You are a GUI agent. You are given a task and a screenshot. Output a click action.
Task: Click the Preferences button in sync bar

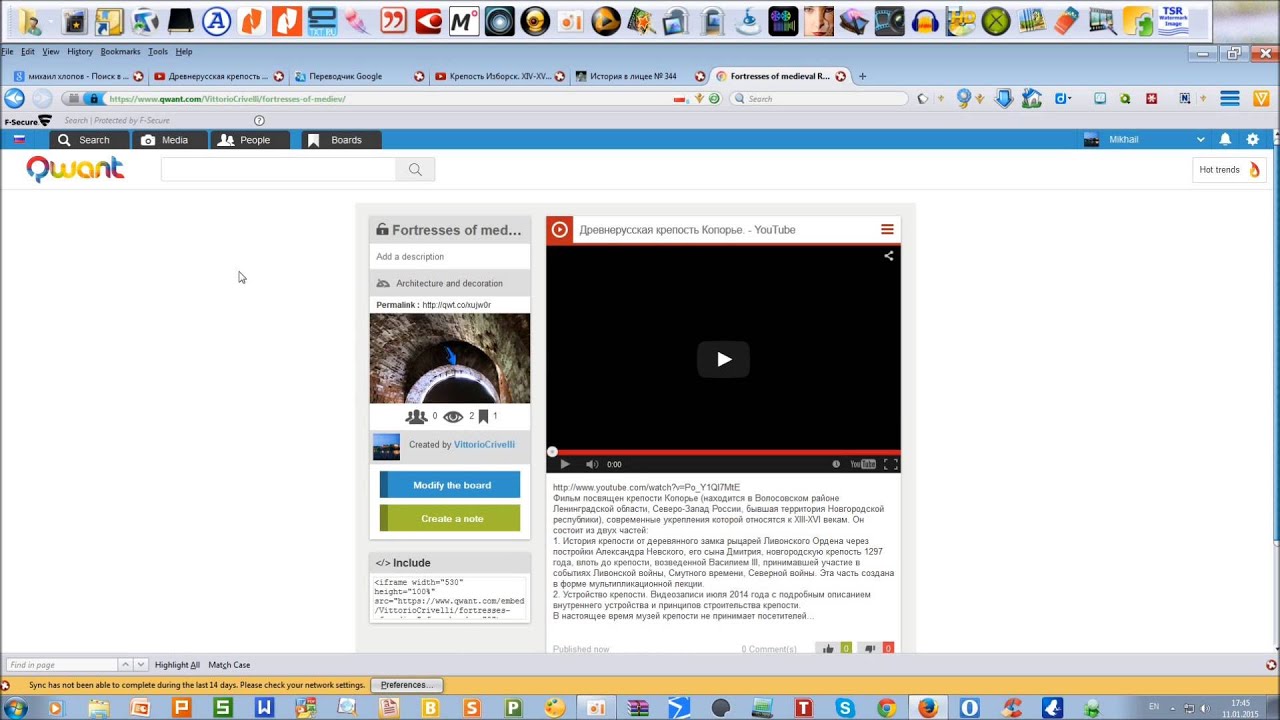406,685
